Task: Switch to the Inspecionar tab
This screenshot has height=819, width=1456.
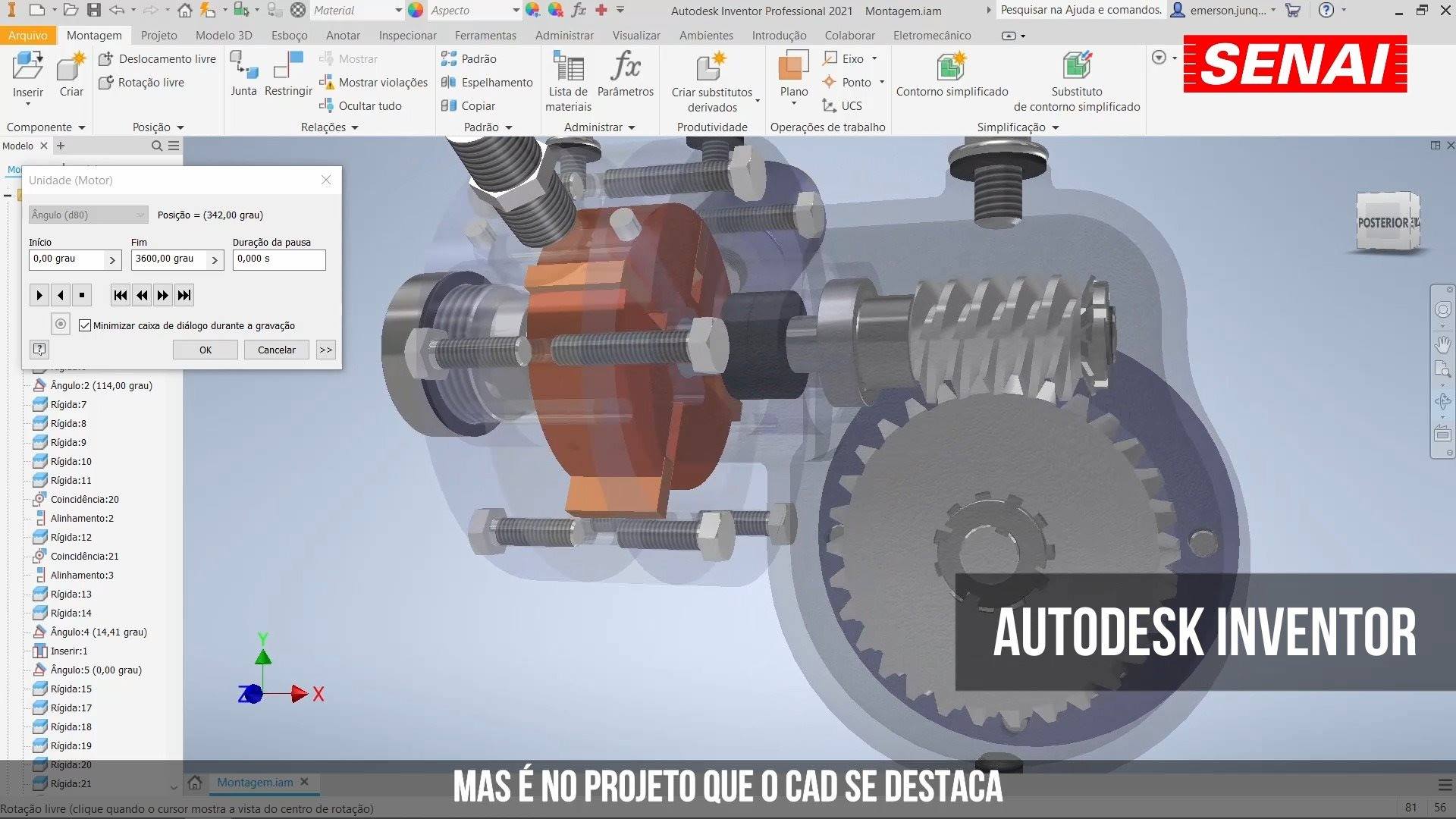Action: pyautogui.click(x=407, y=35)
